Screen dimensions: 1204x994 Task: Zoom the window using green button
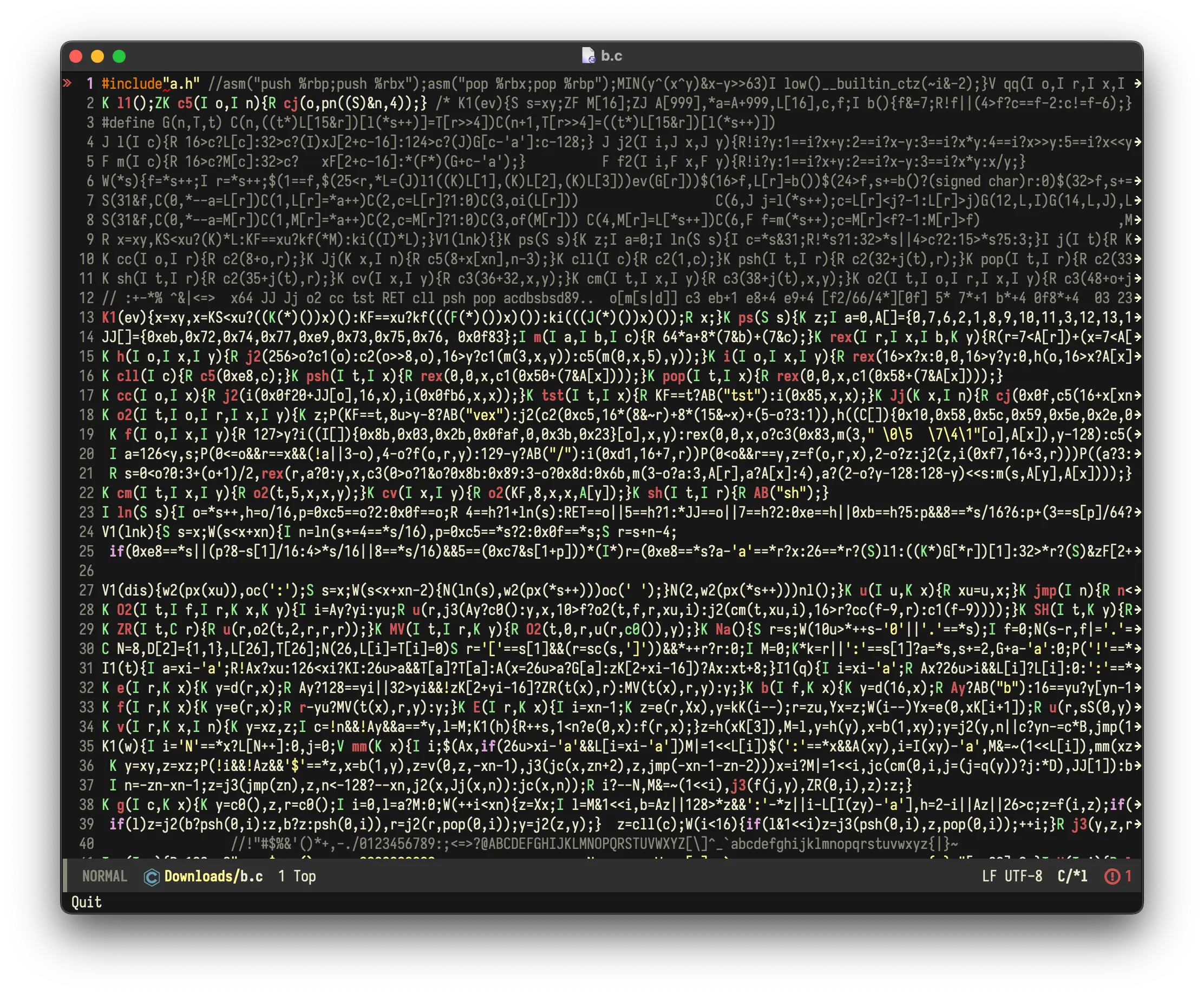119,56
